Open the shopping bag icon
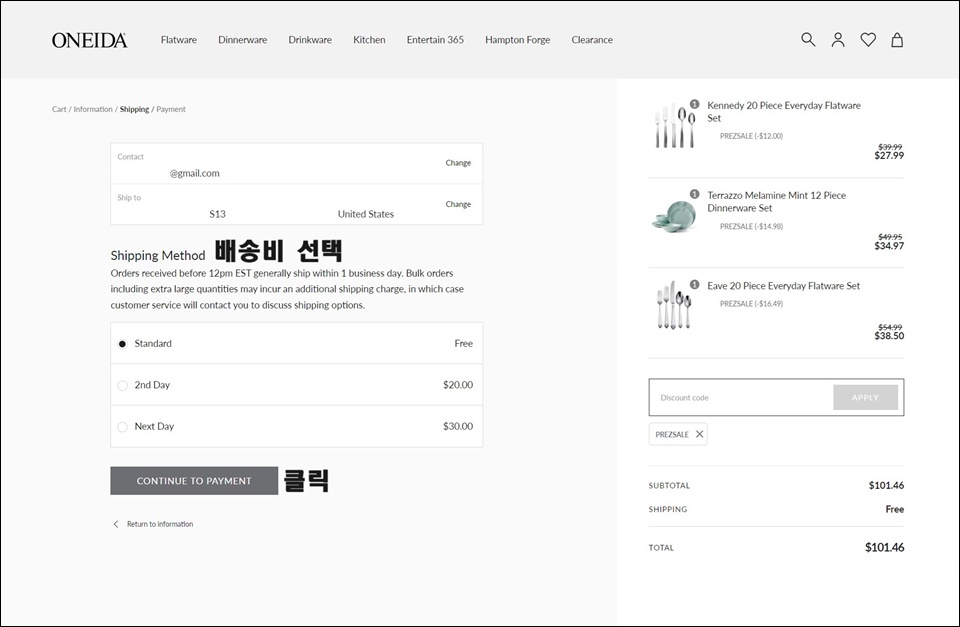The height and width of the screenshot is (627, 960). [897, 40]
